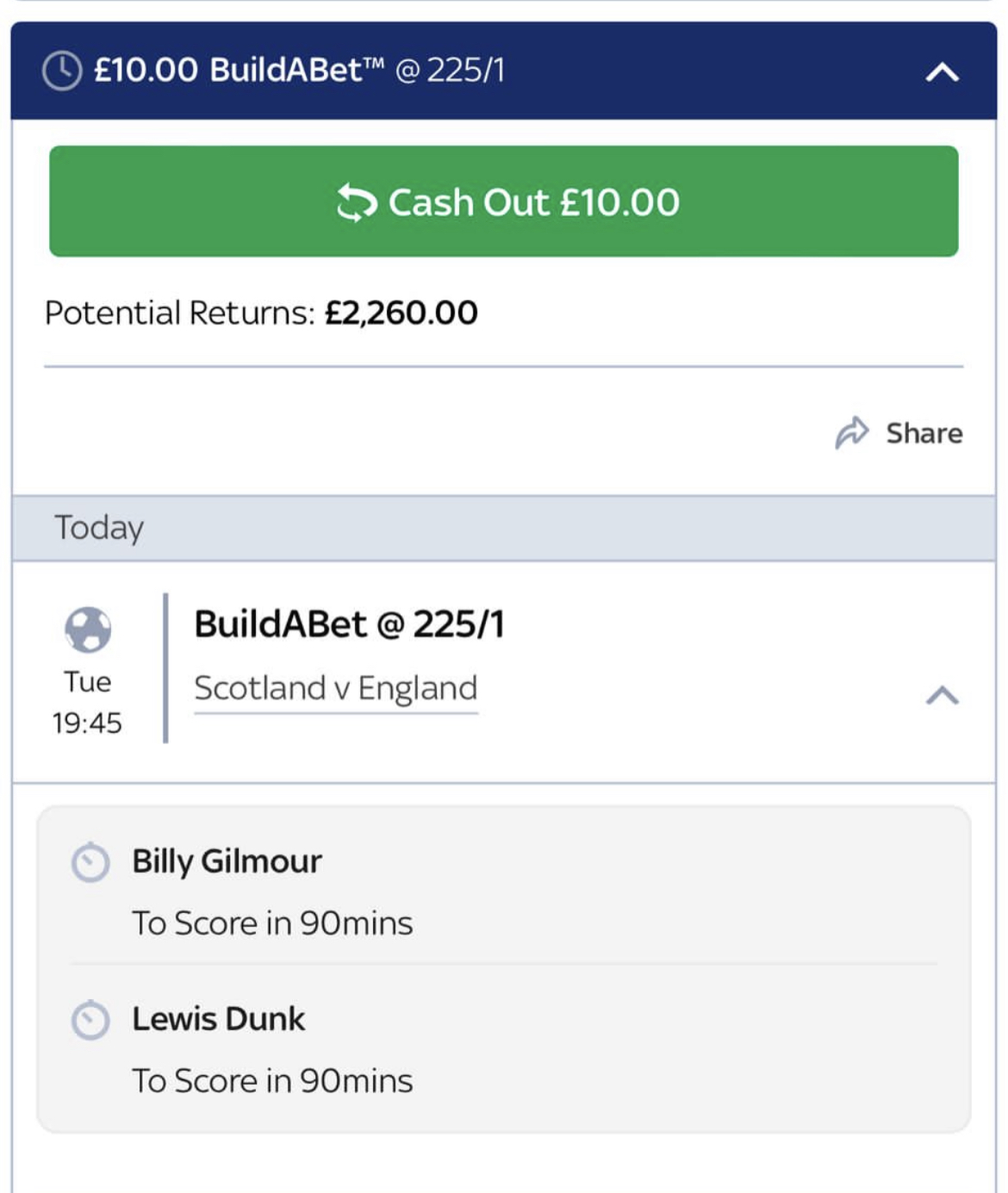Image resolution: width=1008 pixels, height=1193 pixels.
Task: Collapse the £10.00 BuildABet header chevron
Action: click(x=943, y=71)
